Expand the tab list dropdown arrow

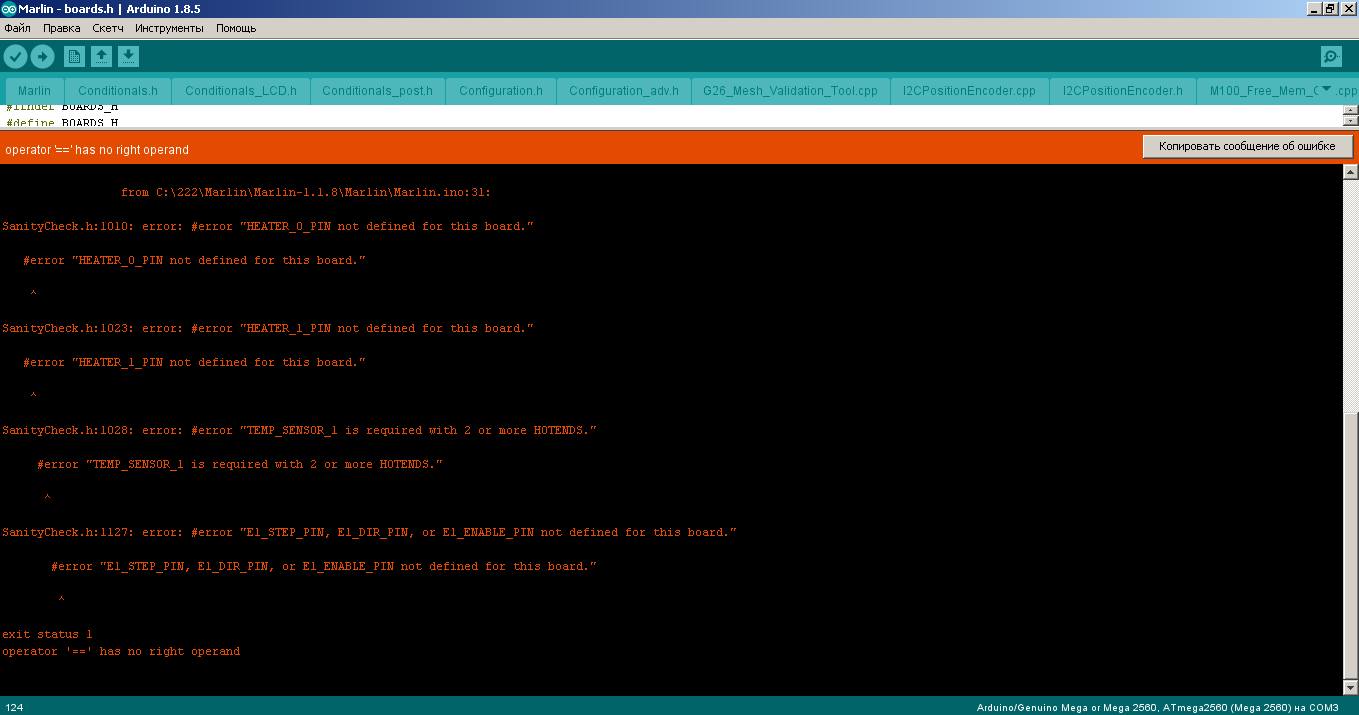[1326, 90]
